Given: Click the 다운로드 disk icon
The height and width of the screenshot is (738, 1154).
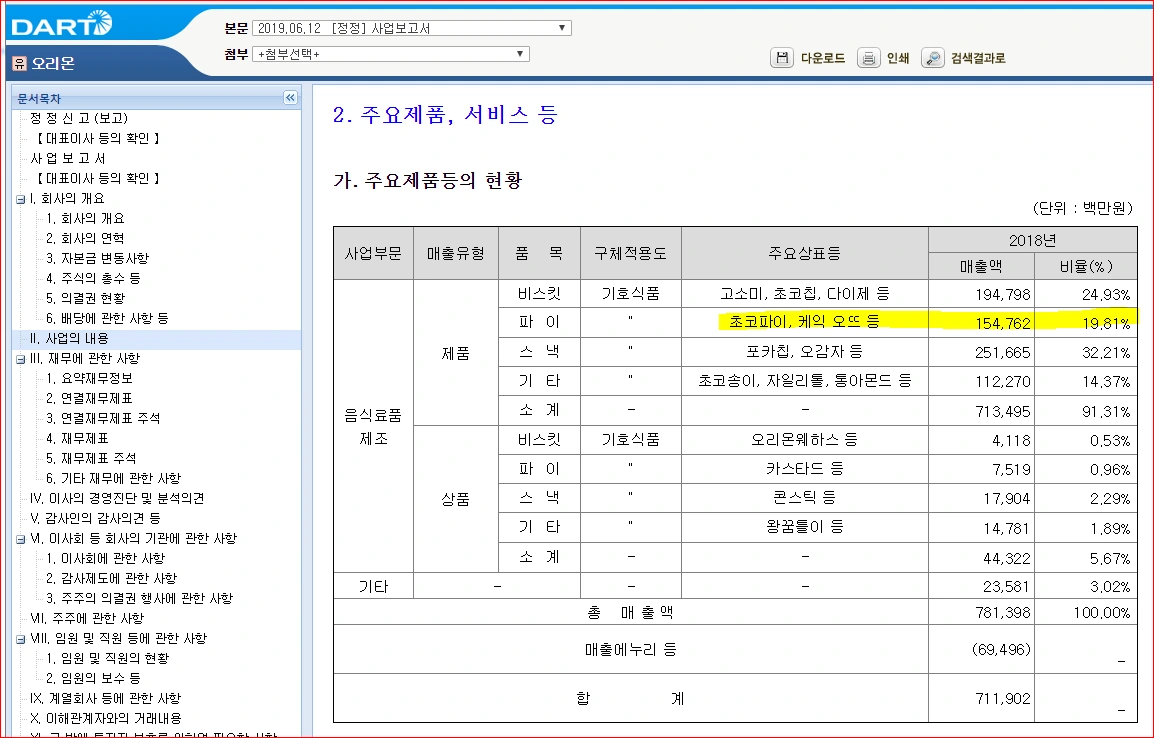Looking at the screenshot, I should (x=783, y=58).
